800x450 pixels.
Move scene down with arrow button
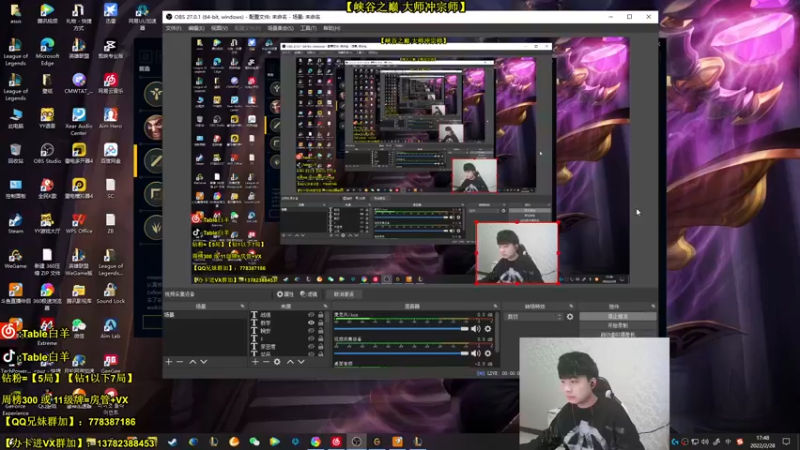[x=204, y=362]
